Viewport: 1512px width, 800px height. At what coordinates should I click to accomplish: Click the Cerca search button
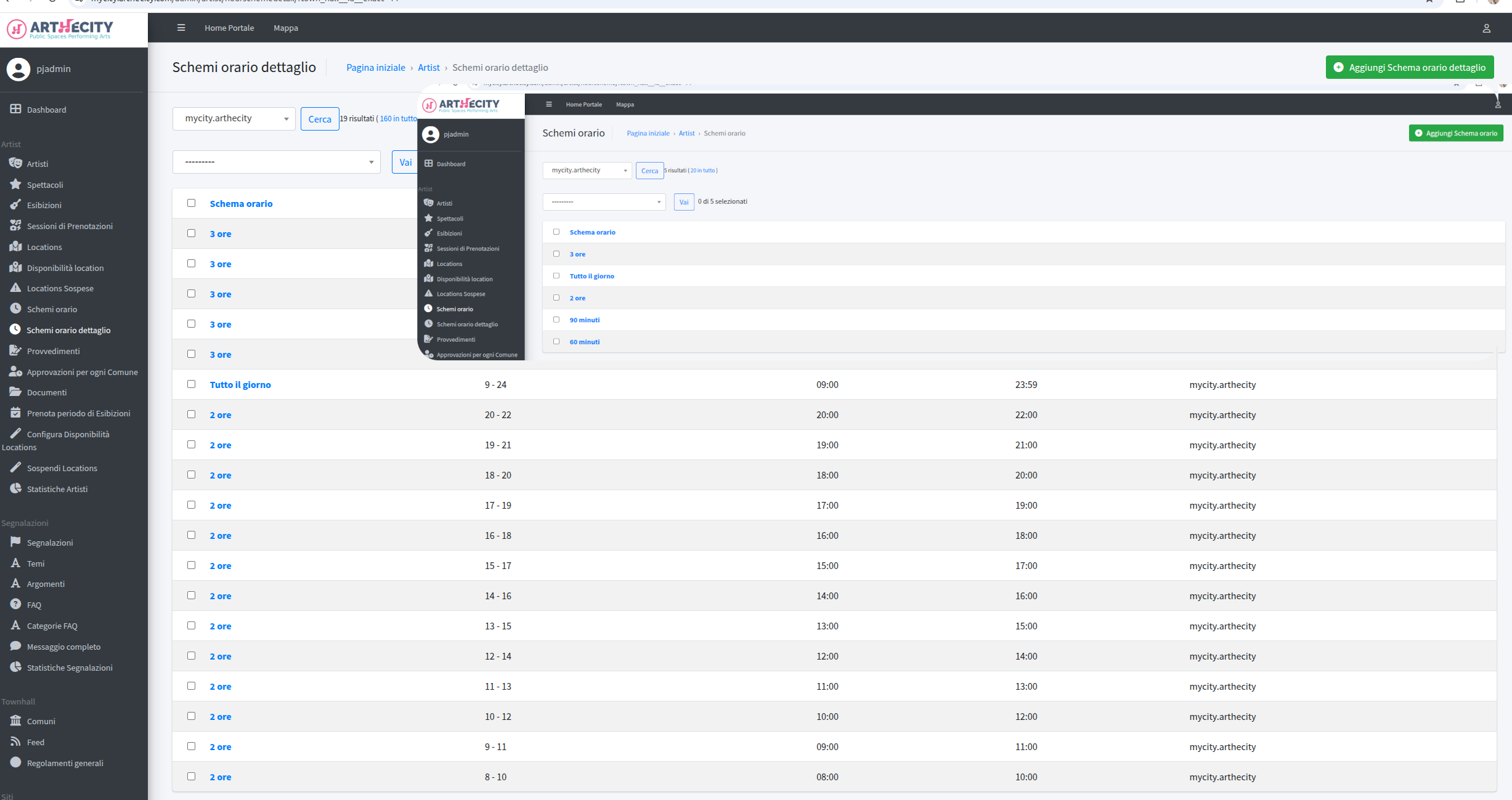coord(320,119)
